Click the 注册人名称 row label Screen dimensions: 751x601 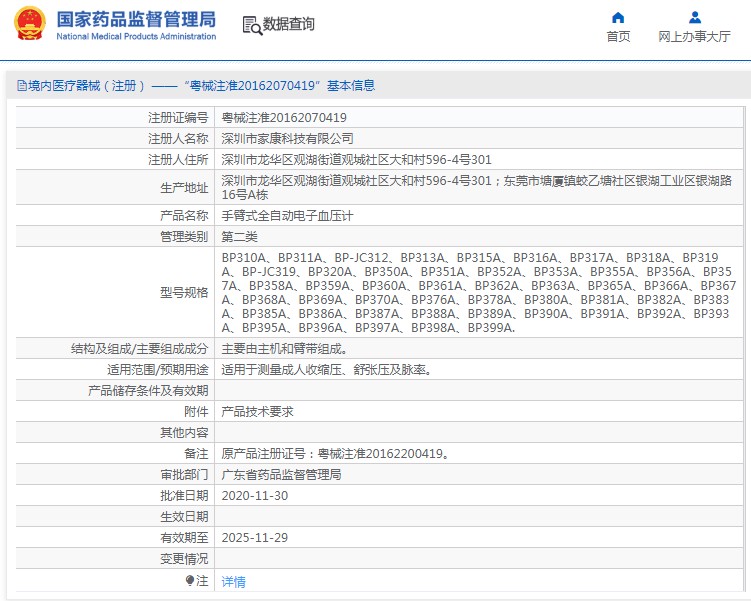click(x=178, y=138)
